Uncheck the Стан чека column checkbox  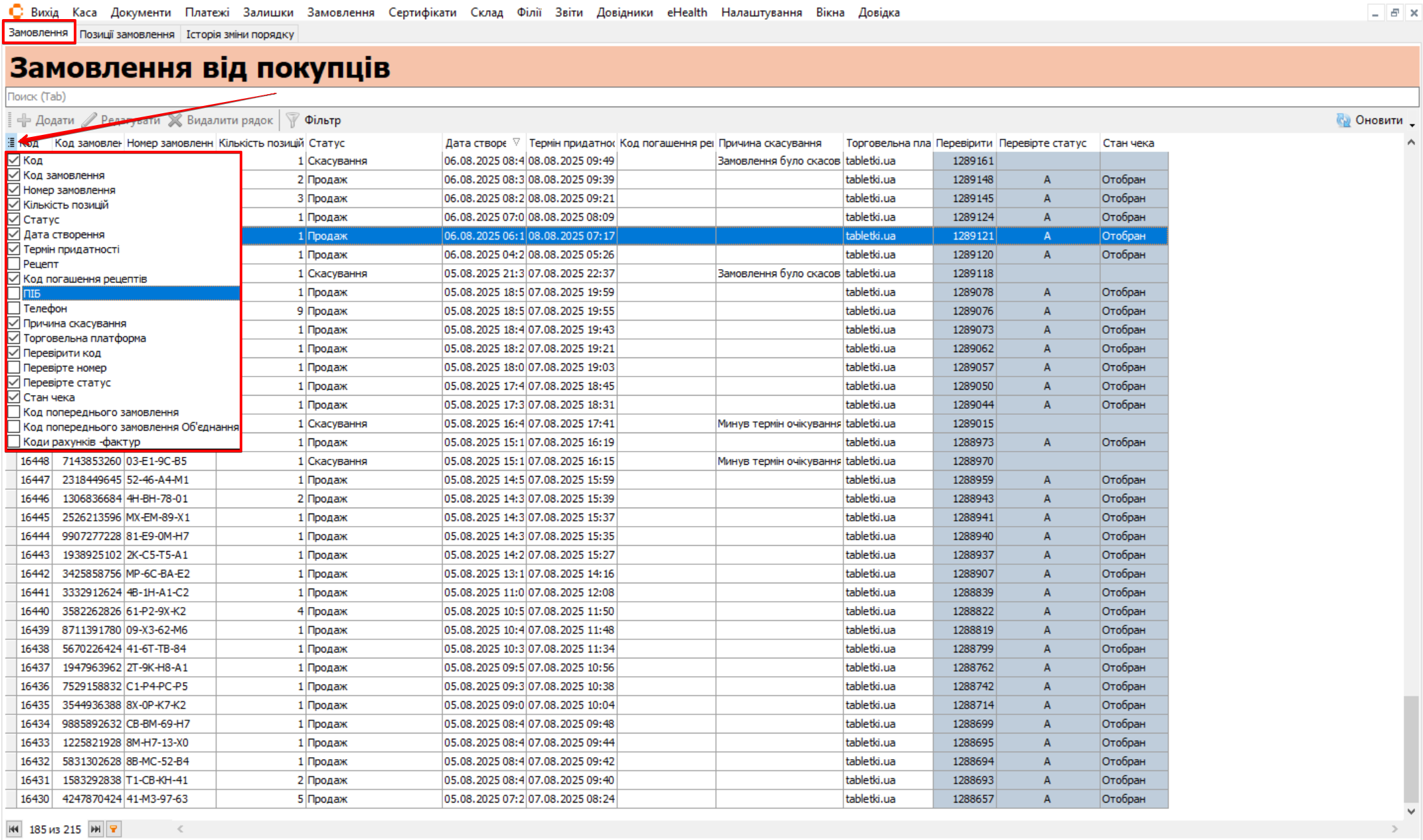click(14, 397)
